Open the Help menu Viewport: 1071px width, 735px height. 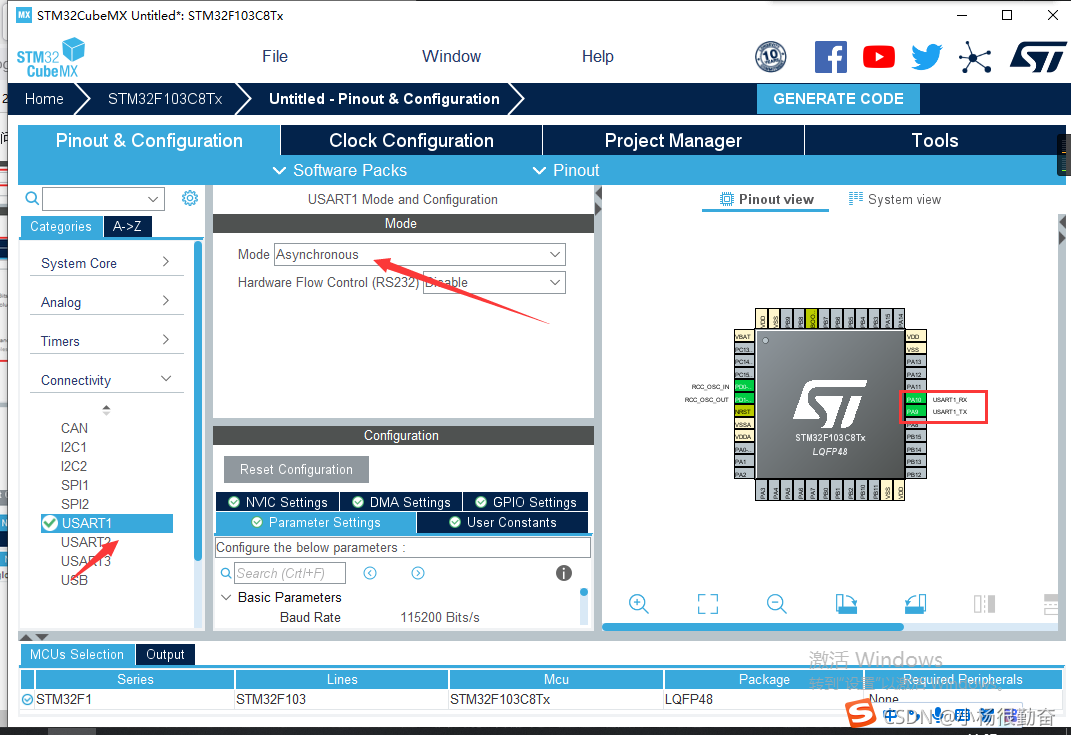pos(598,57)
